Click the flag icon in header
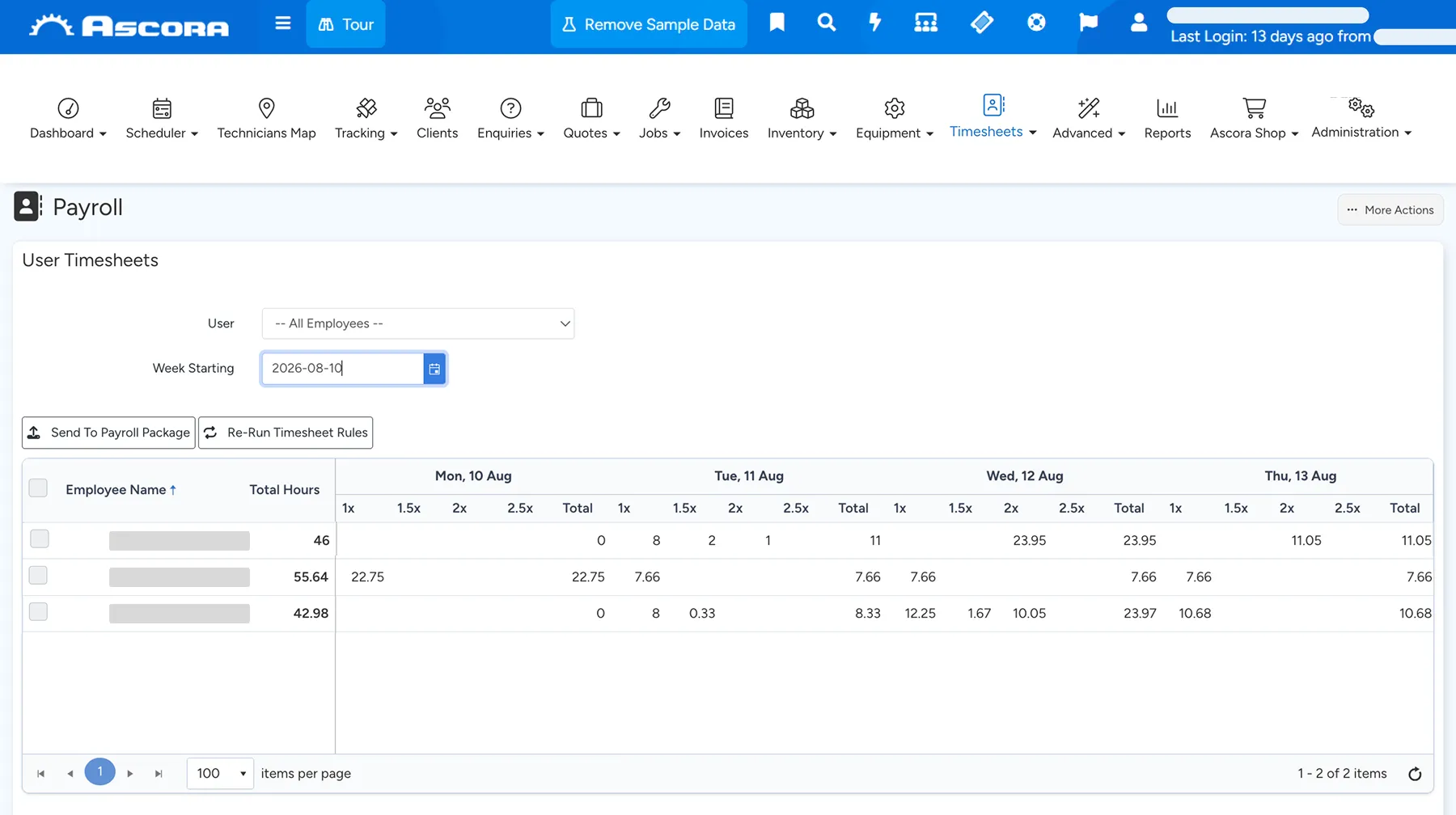The height and width of the screenshot is (815, 1456). (1088, 23)
